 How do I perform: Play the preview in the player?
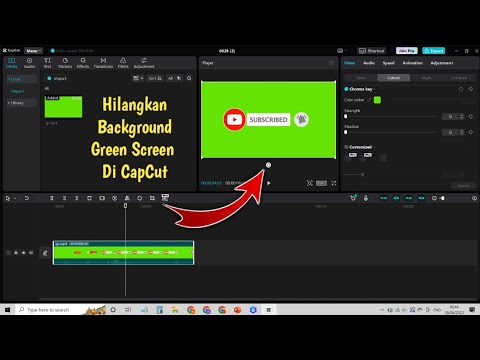tap(269, 183)
